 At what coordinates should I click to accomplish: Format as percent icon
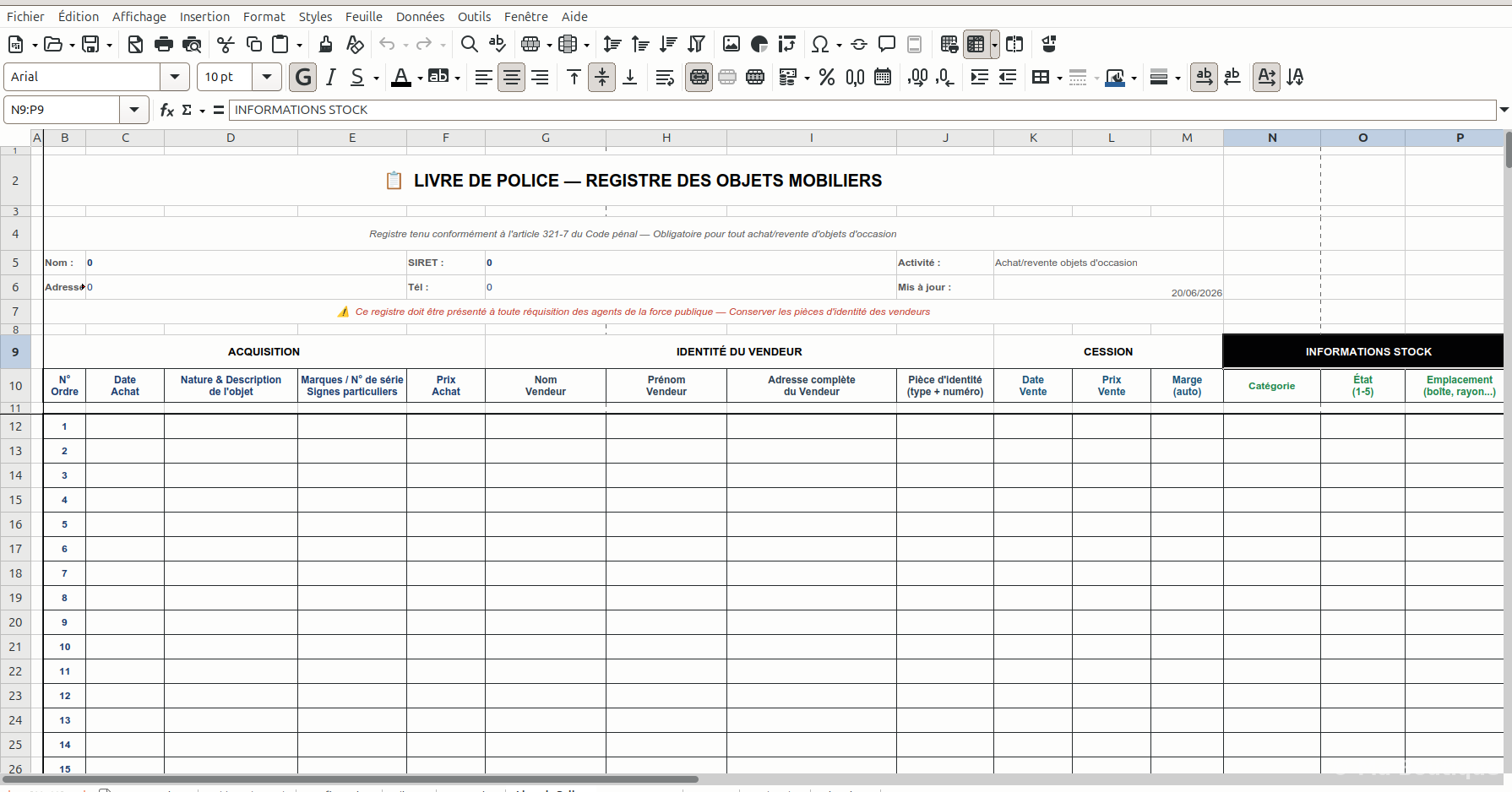pos(827,77)
